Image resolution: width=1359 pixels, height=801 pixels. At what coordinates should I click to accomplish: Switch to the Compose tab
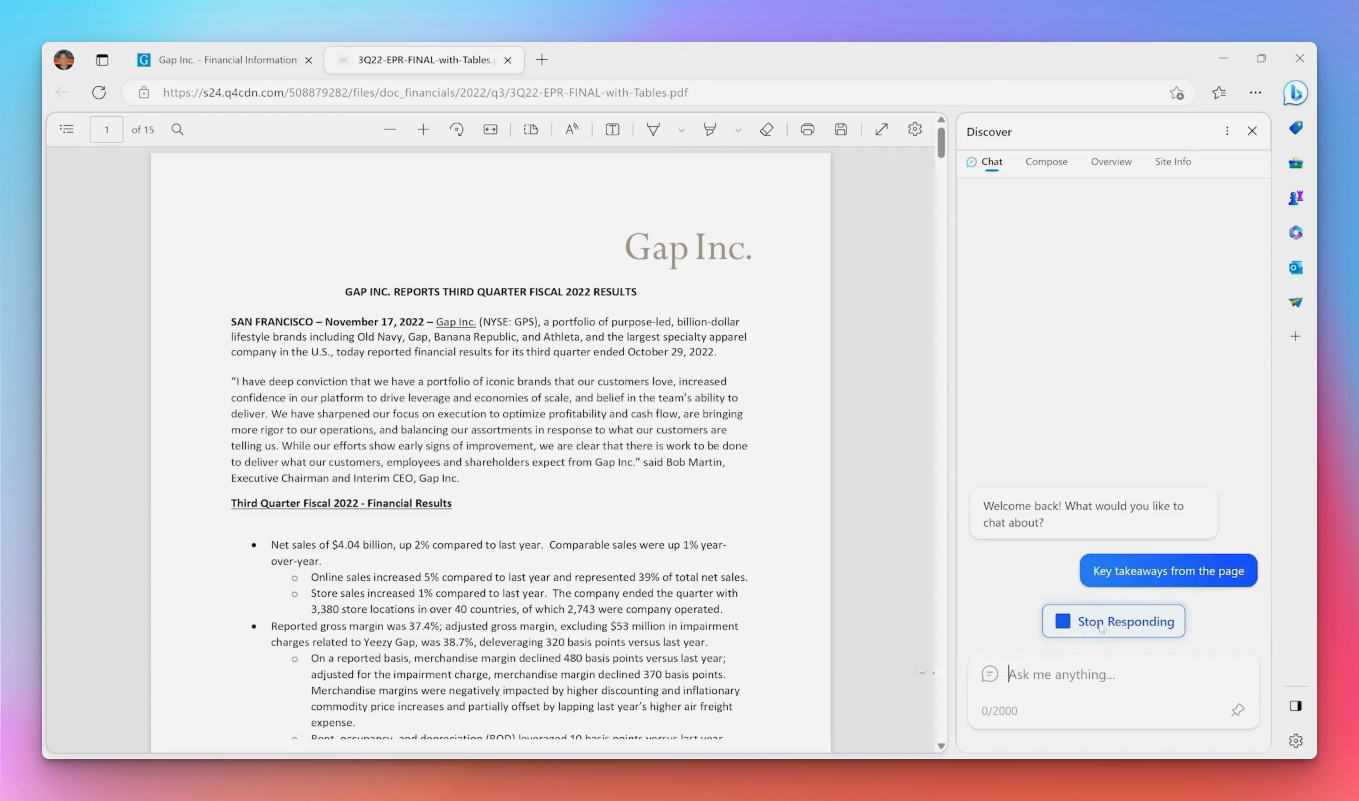1046,162
